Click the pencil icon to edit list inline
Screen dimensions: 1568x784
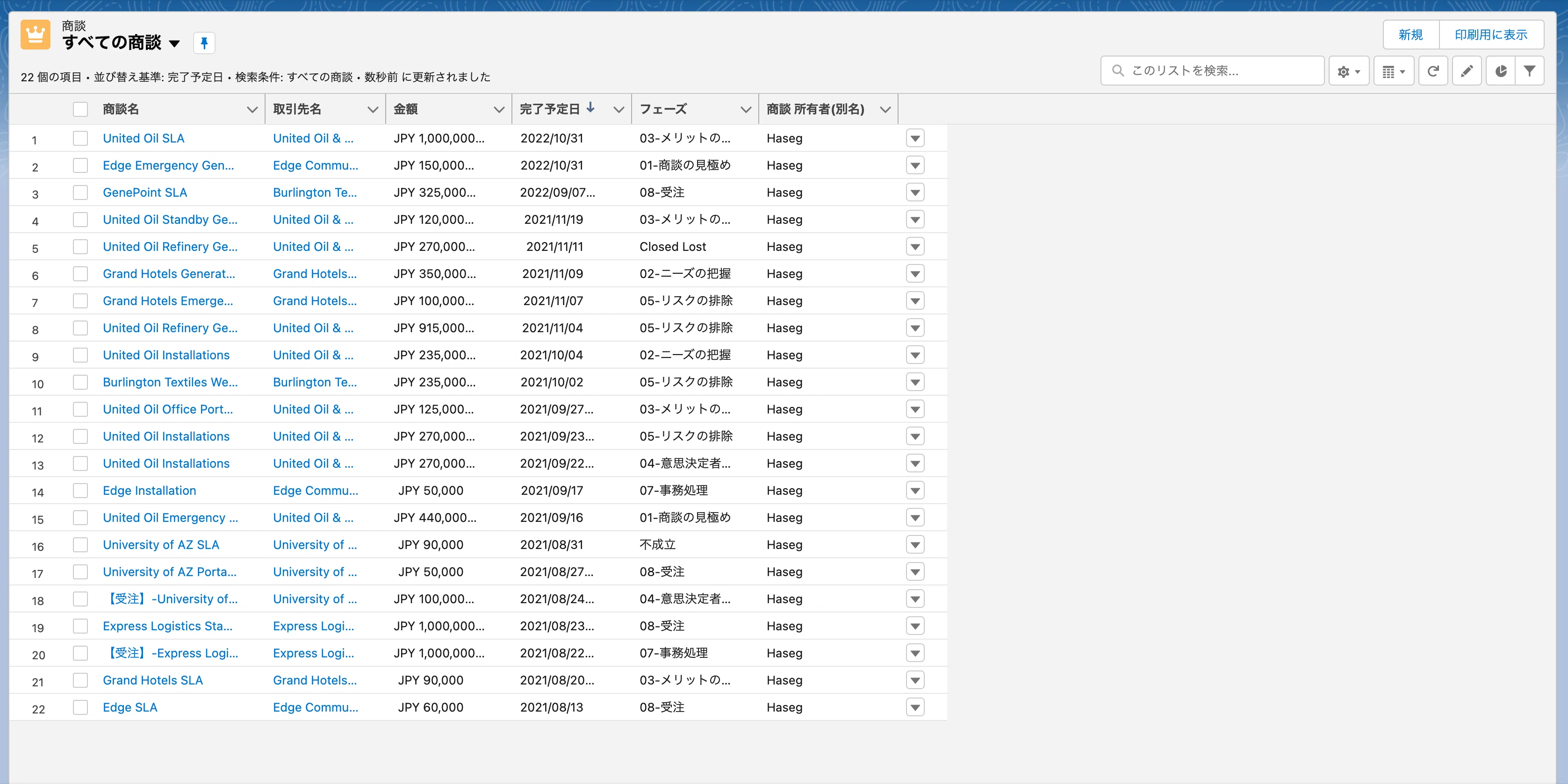click(1467, 71)
